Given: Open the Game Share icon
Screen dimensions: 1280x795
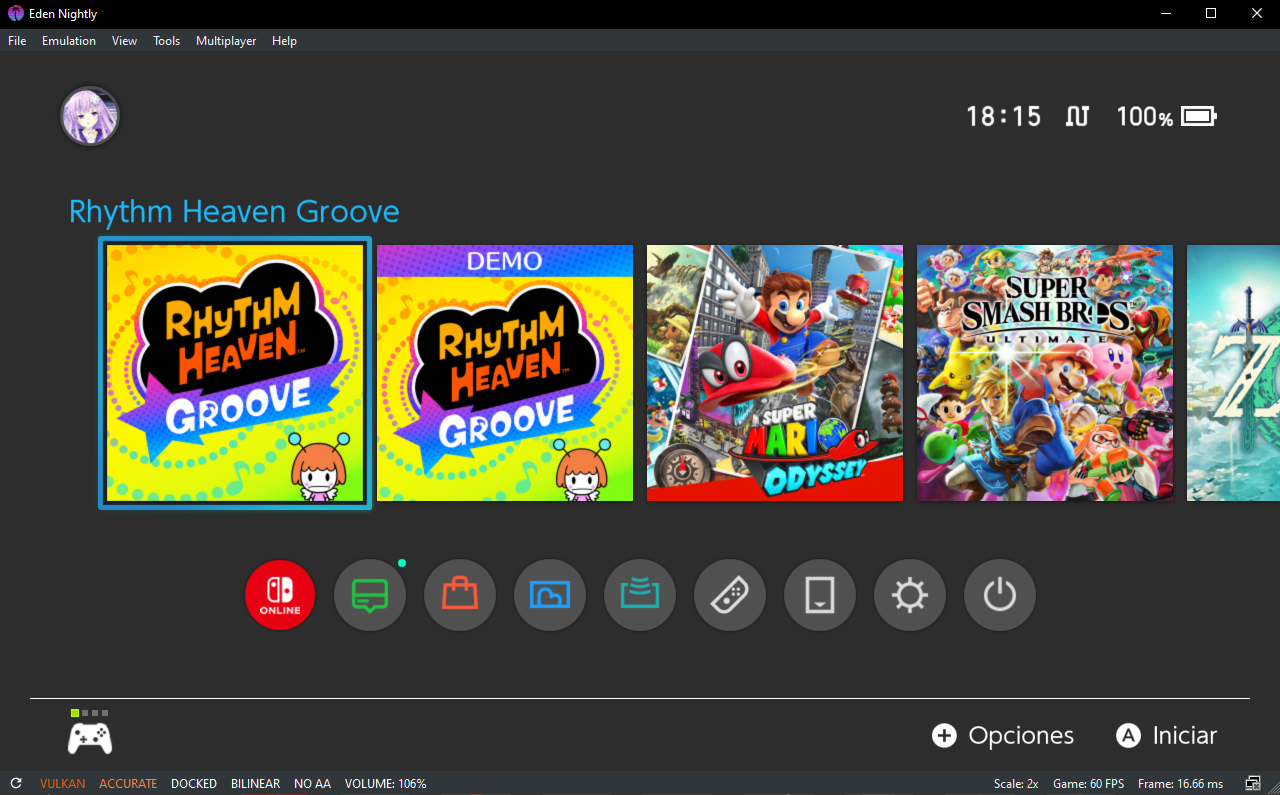Looking at the screenshot, I should click(x=640, y=595).
